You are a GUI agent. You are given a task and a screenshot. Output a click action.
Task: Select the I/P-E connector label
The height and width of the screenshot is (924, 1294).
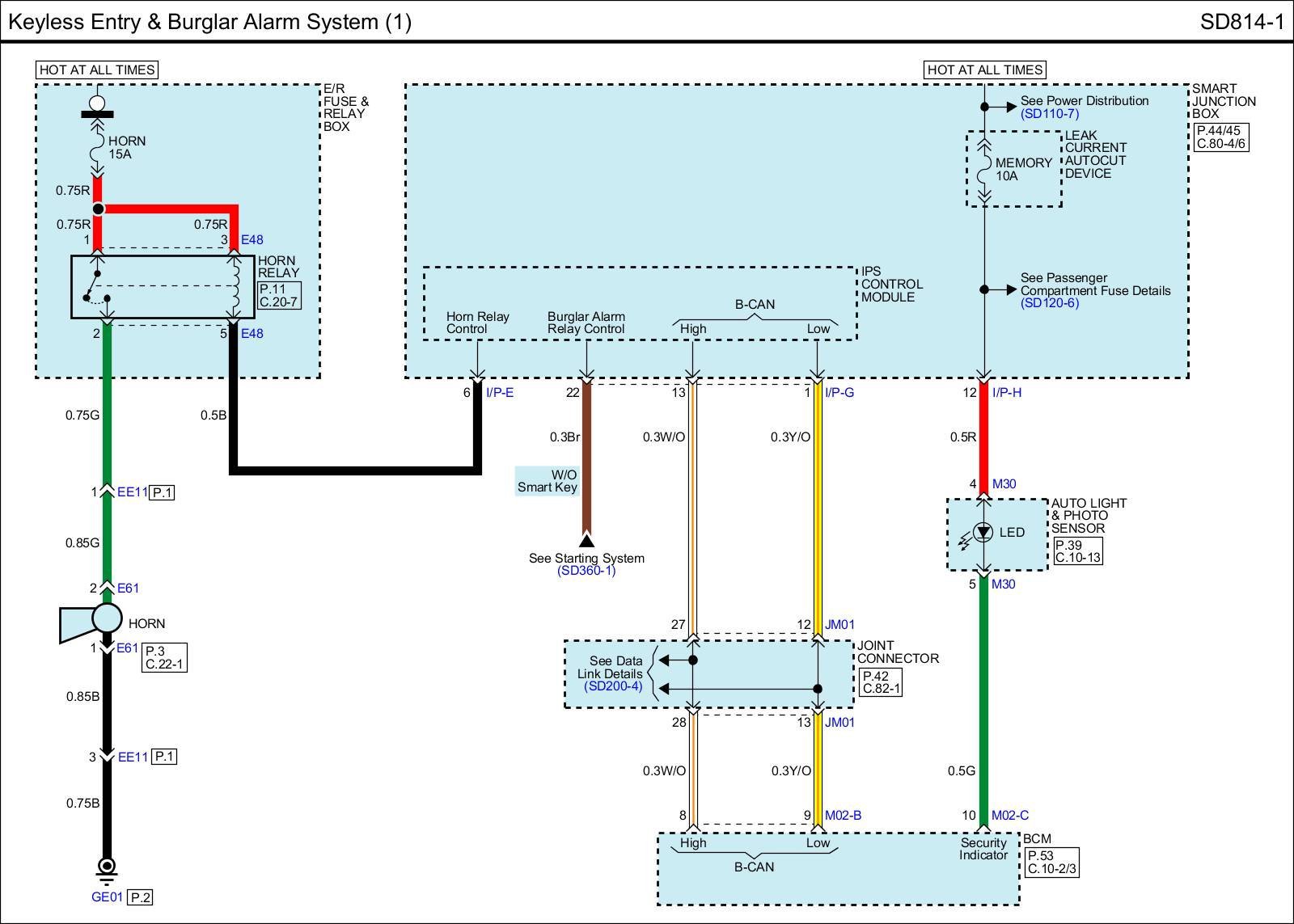pos(499,393)
